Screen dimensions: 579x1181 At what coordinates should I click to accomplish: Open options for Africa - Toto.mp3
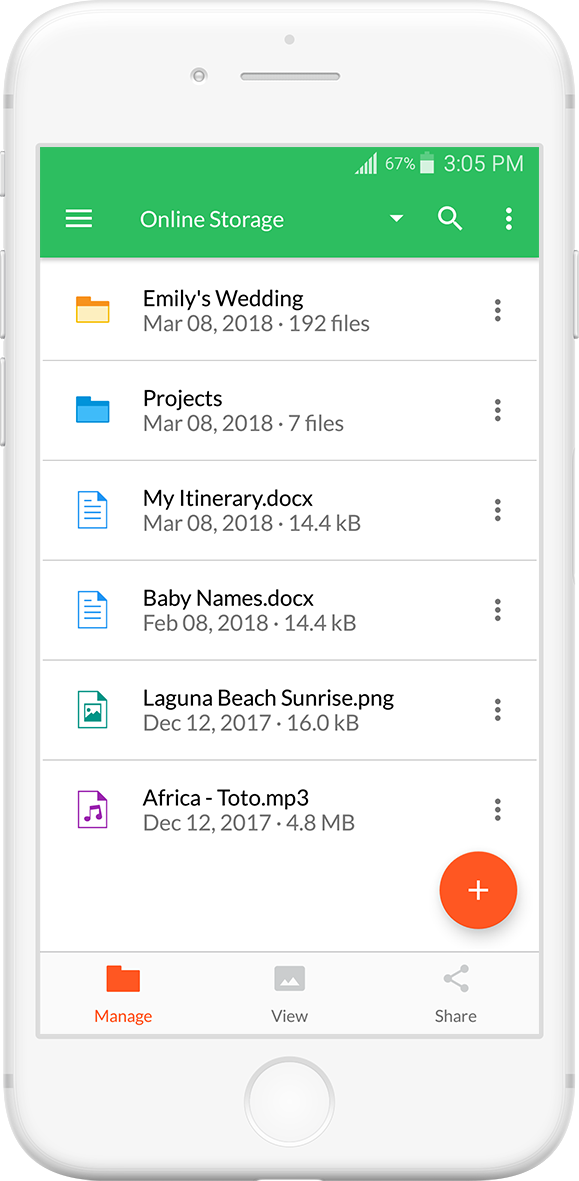[x=498, y=810]
